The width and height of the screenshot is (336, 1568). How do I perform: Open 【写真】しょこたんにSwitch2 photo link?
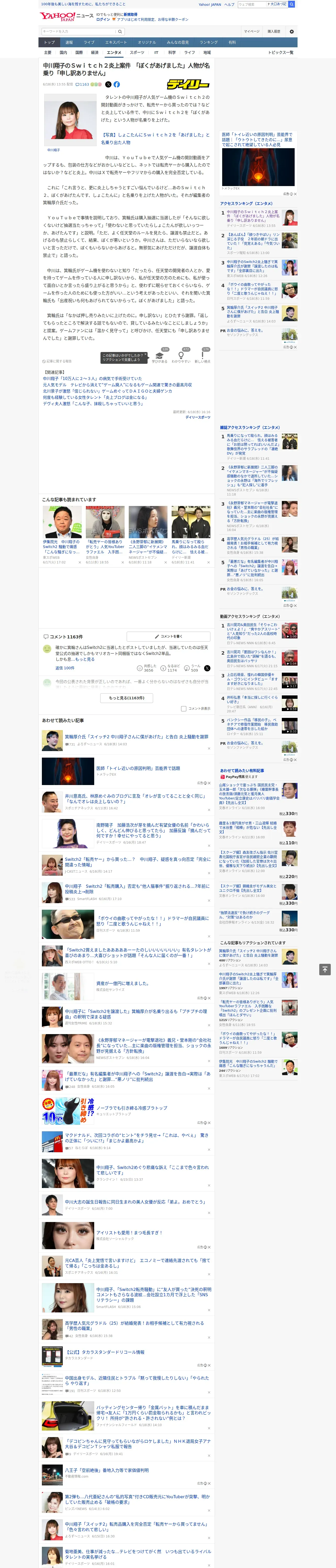(x=155, y=138)
